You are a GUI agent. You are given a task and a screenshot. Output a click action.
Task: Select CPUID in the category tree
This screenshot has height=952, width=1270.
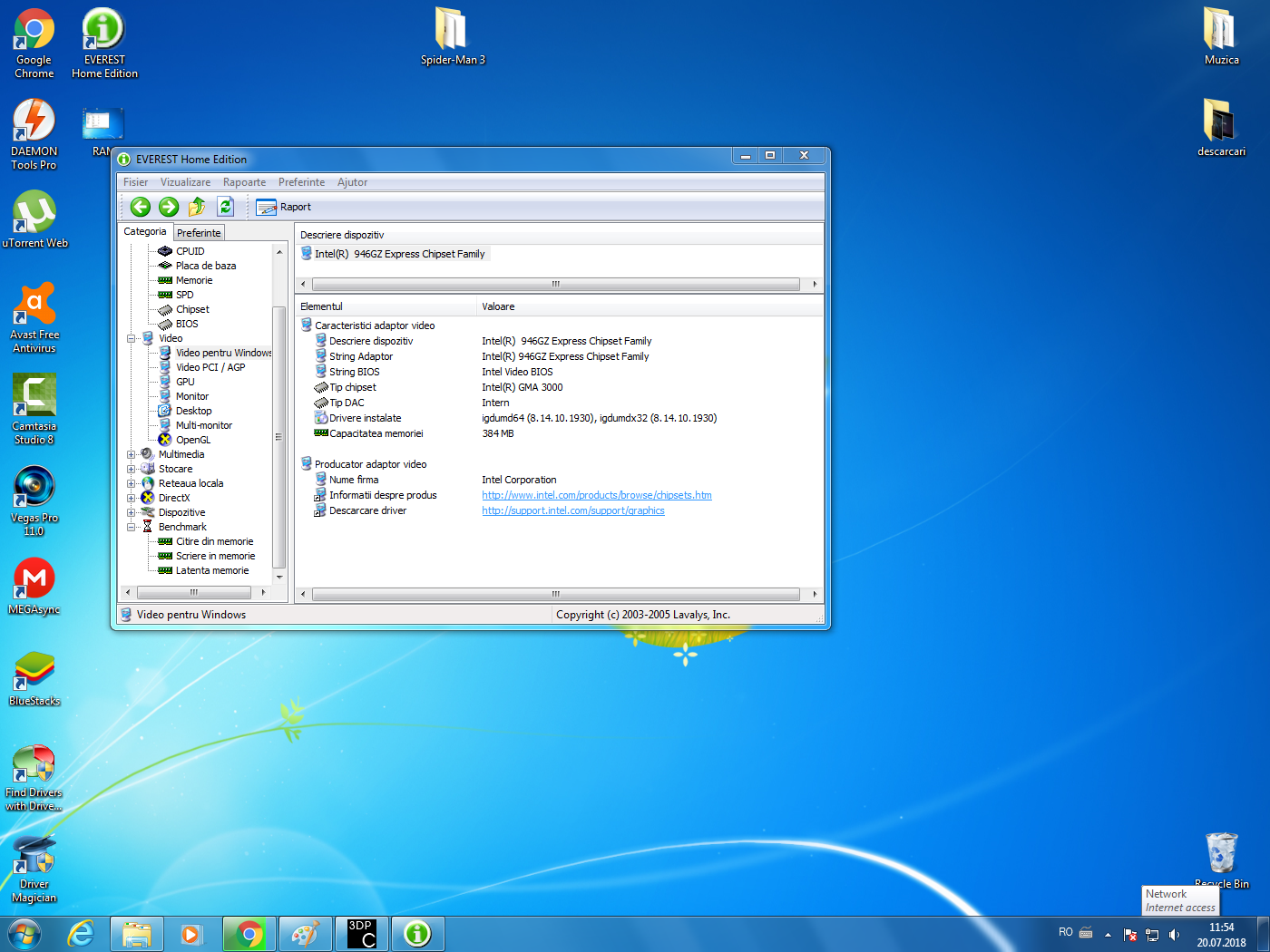point(190,251)
